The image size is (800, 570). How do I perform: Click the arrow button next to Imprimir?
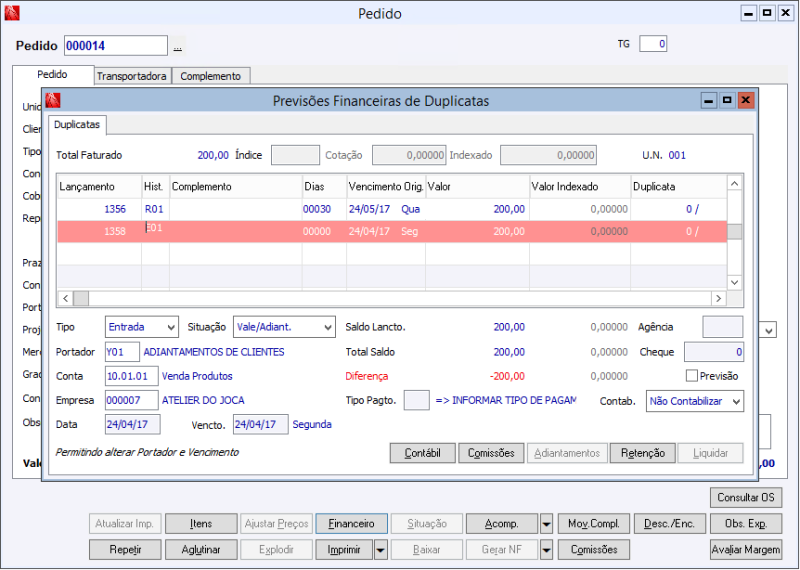(x=380, y=549)
